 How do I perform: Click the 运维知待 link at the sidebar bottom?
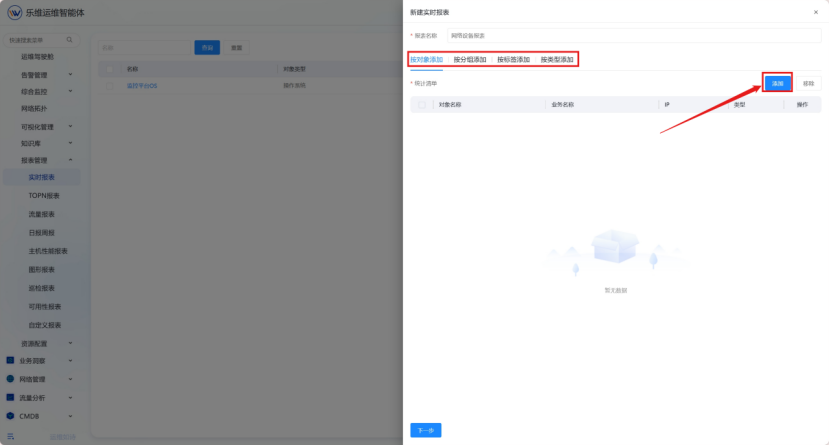(x=62, y=437)
